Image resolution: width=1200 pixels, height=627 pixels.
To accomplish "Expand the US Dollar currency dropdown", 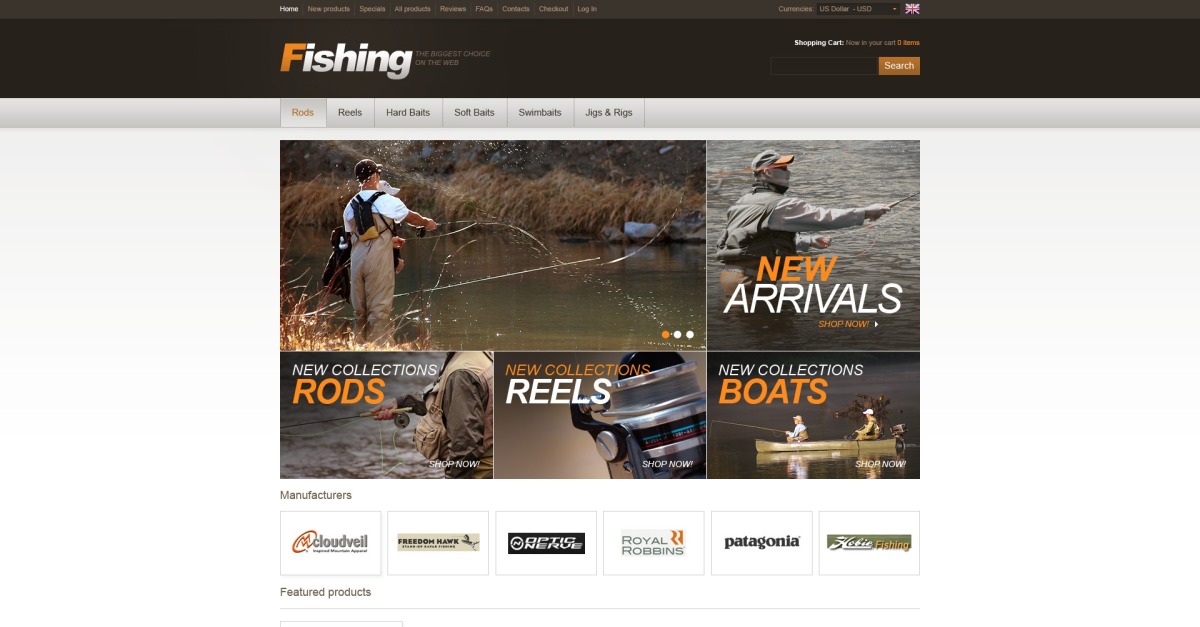I will tap(858, 9).
